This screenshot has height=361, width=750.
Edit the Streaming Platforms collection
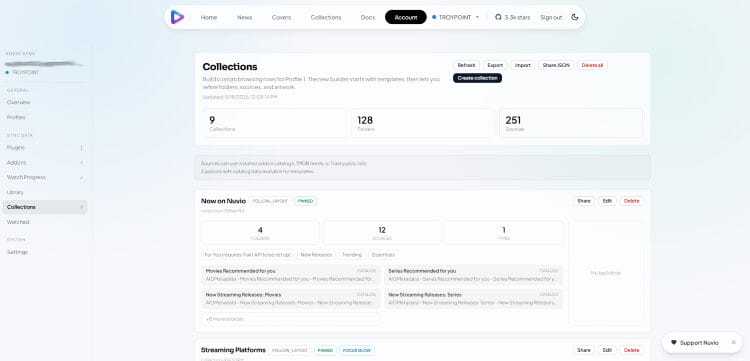[x=607, y=350]
